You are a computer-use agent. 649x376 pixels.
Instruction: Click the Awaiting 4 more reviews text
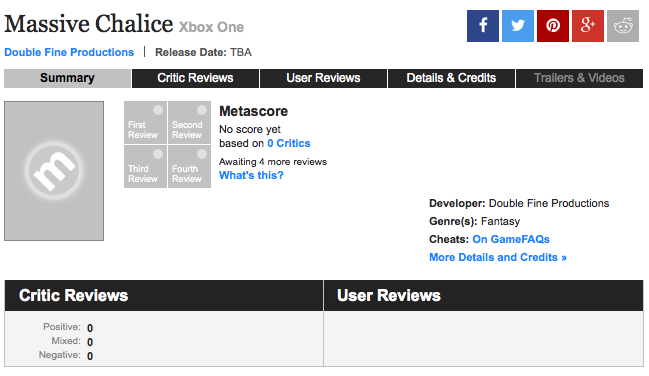[x=273, y=162]
